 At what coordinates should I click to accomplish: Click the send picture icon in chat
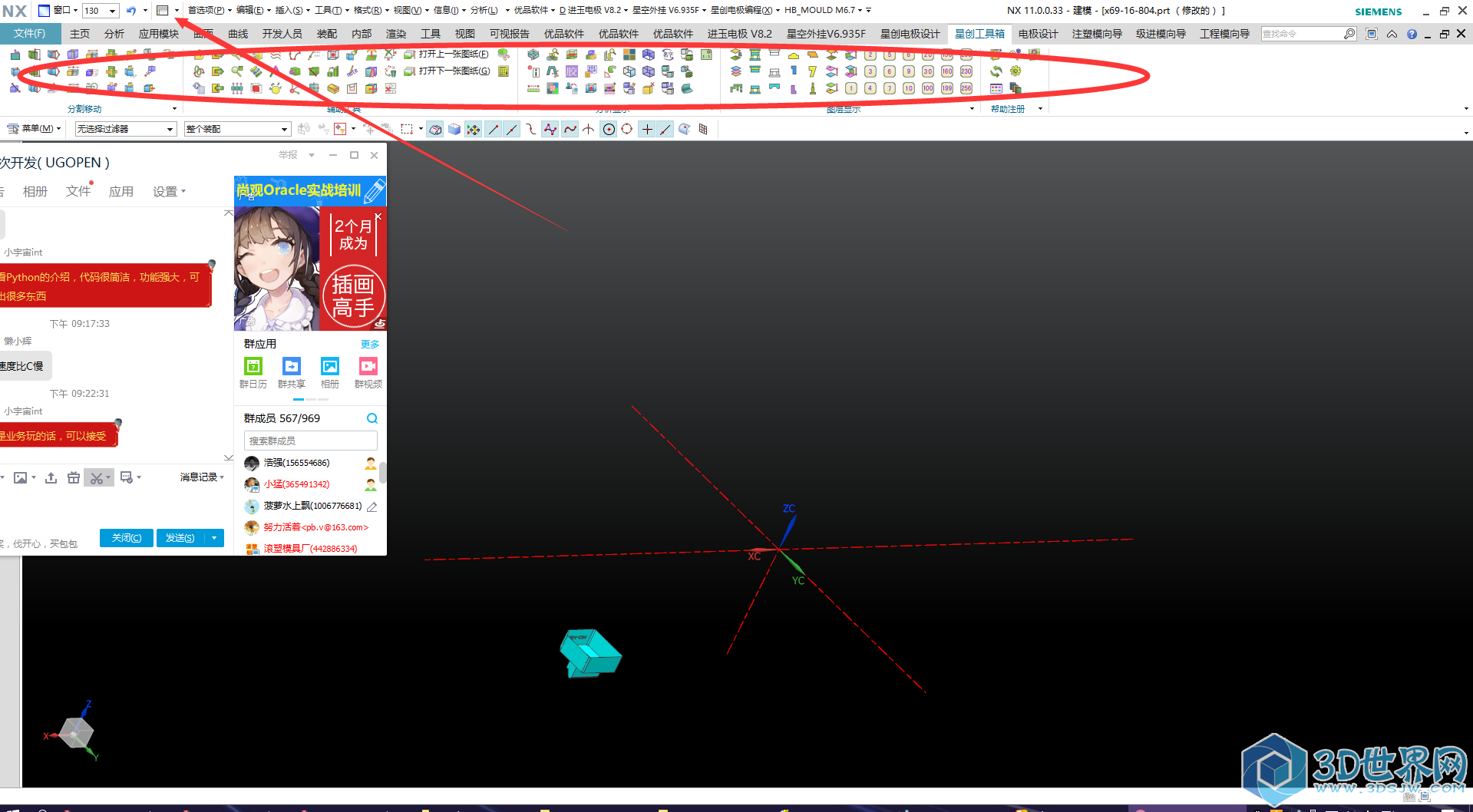tap(21, 478)
